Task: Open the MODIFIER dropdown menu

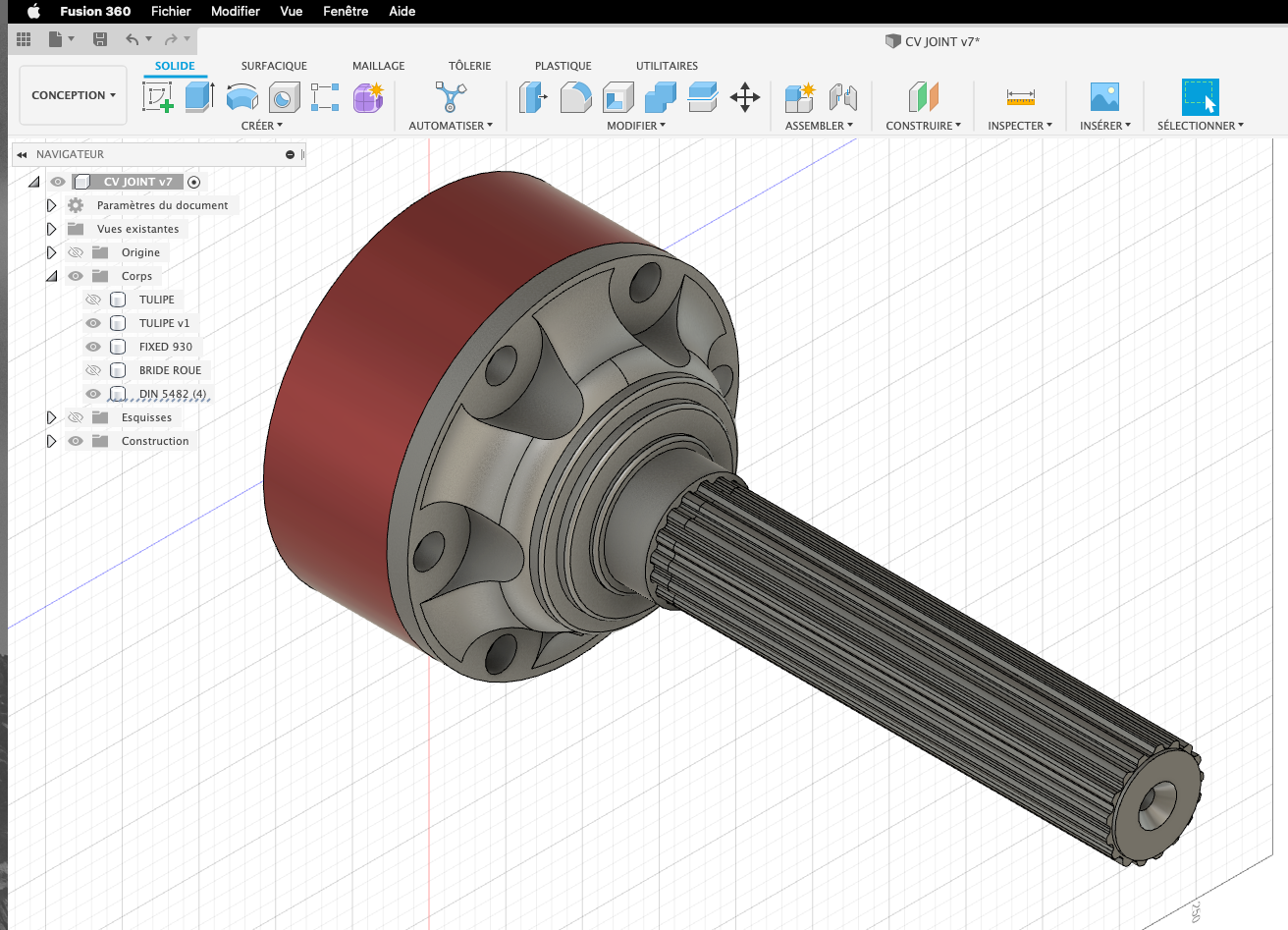Action: (x=635, y=126)
